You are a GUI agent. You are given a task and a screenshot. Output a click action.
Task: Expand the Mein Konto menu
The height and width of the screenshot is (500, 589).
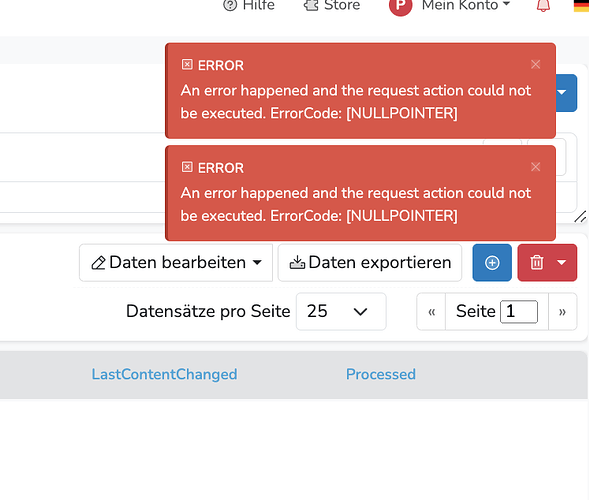coord(466,5)
